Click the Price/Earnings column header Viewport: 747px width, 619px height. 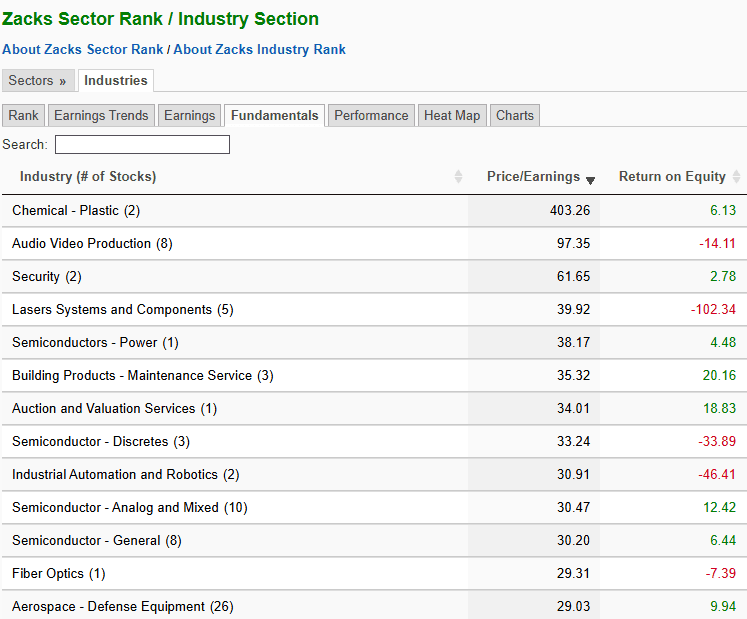(x=533, y=176)
